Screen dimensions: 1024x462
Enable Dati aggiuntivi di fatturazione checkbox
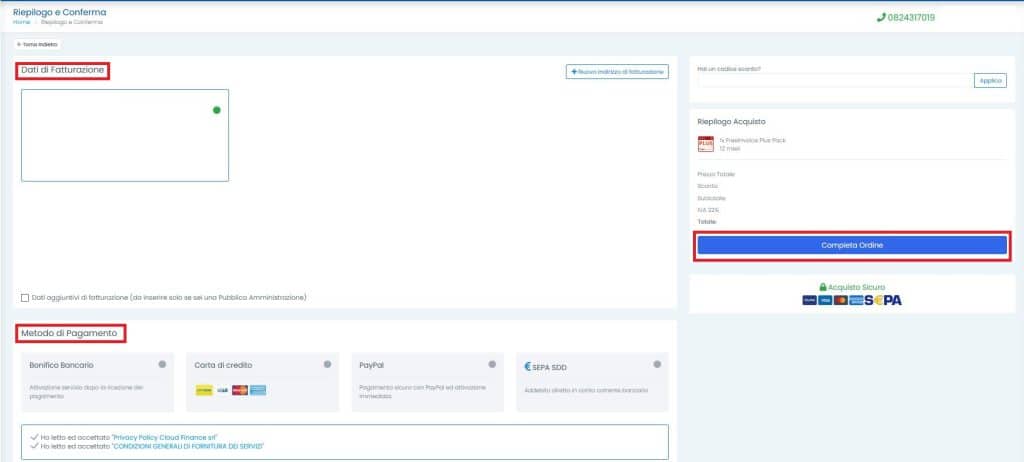[25, 297]
